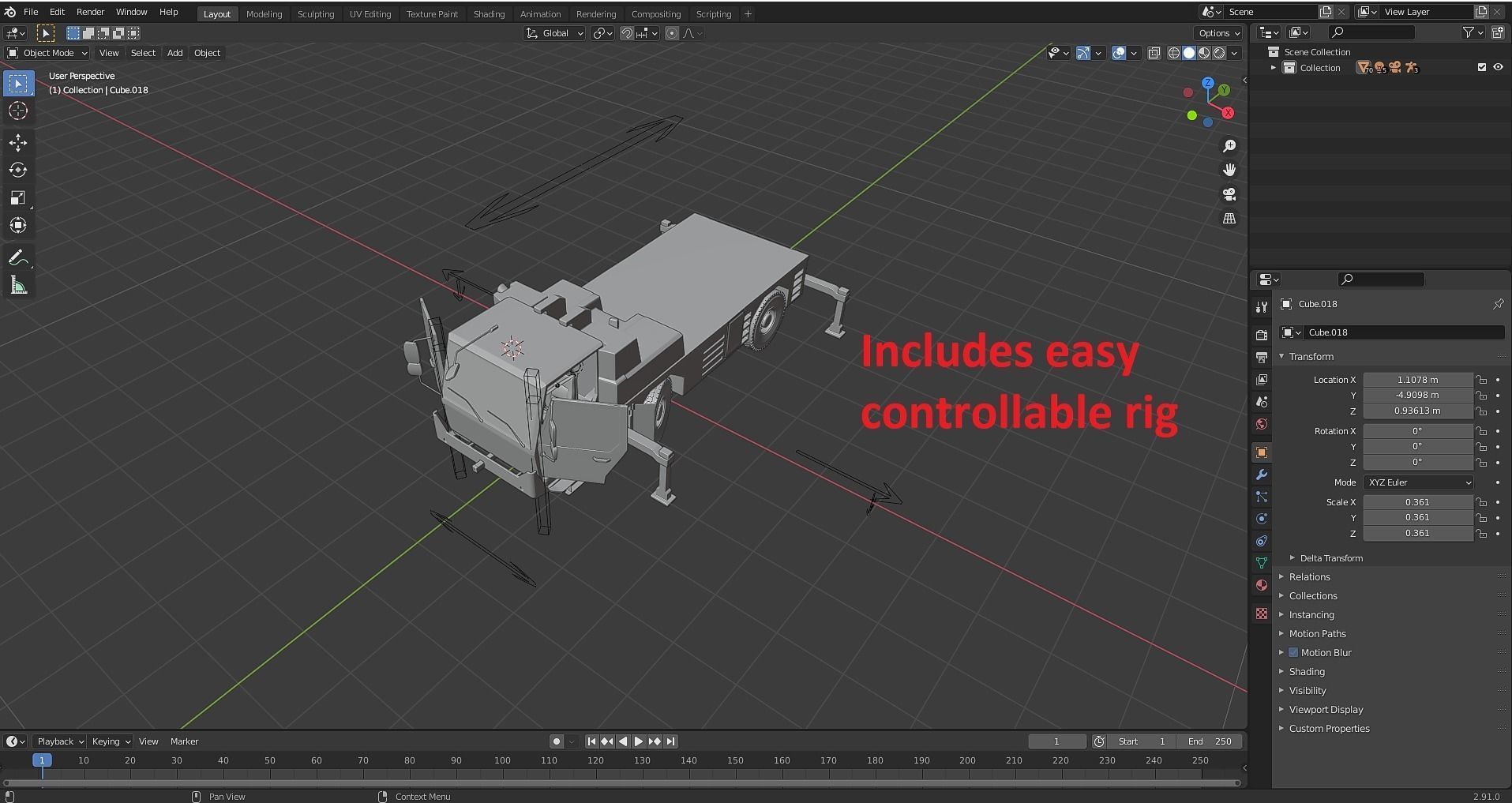Hide Collection using the eye icon

pyautogui.click(x=1498, y=68)
